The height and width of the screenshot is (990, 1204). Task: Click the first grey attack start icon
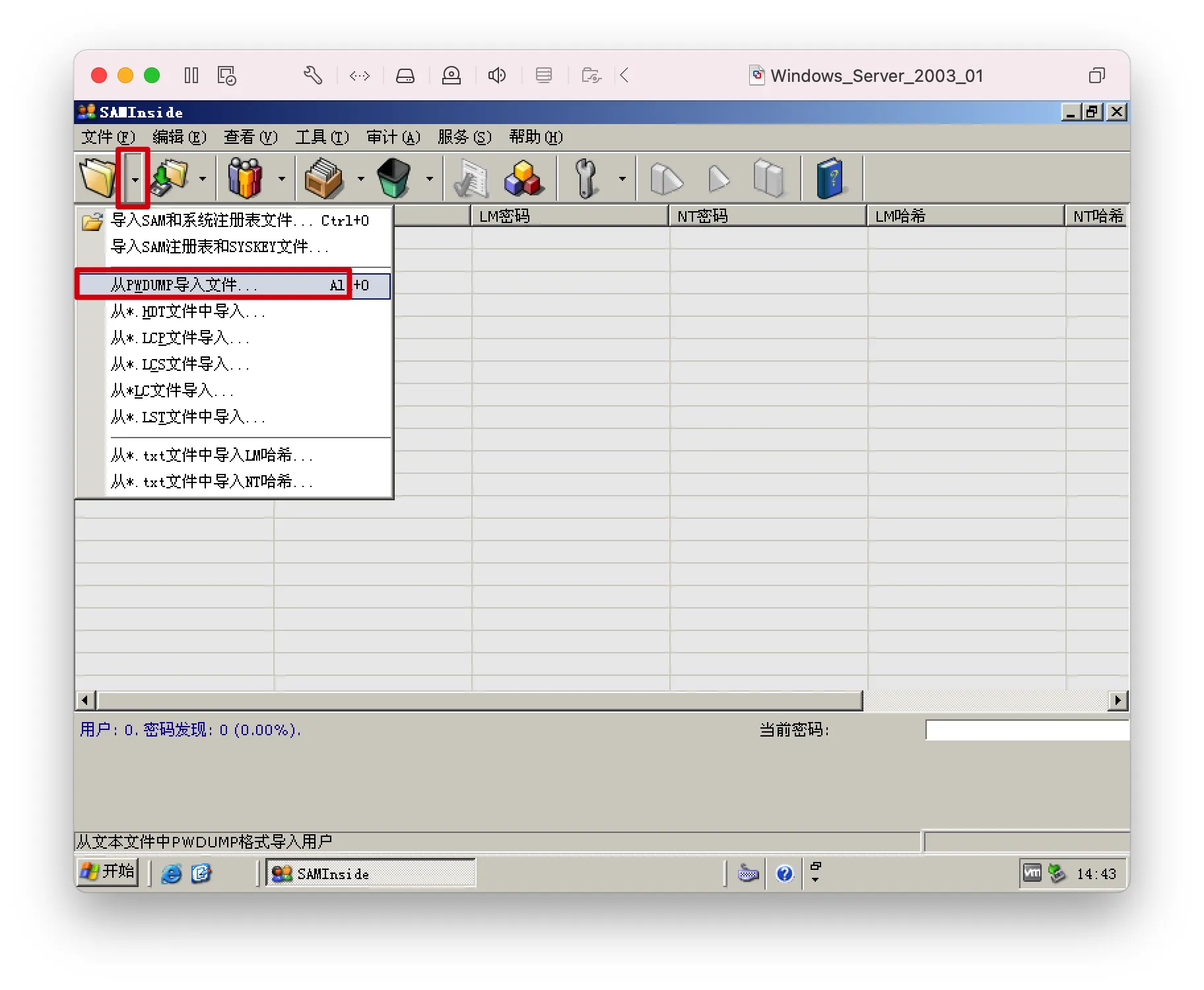(666, 178)
